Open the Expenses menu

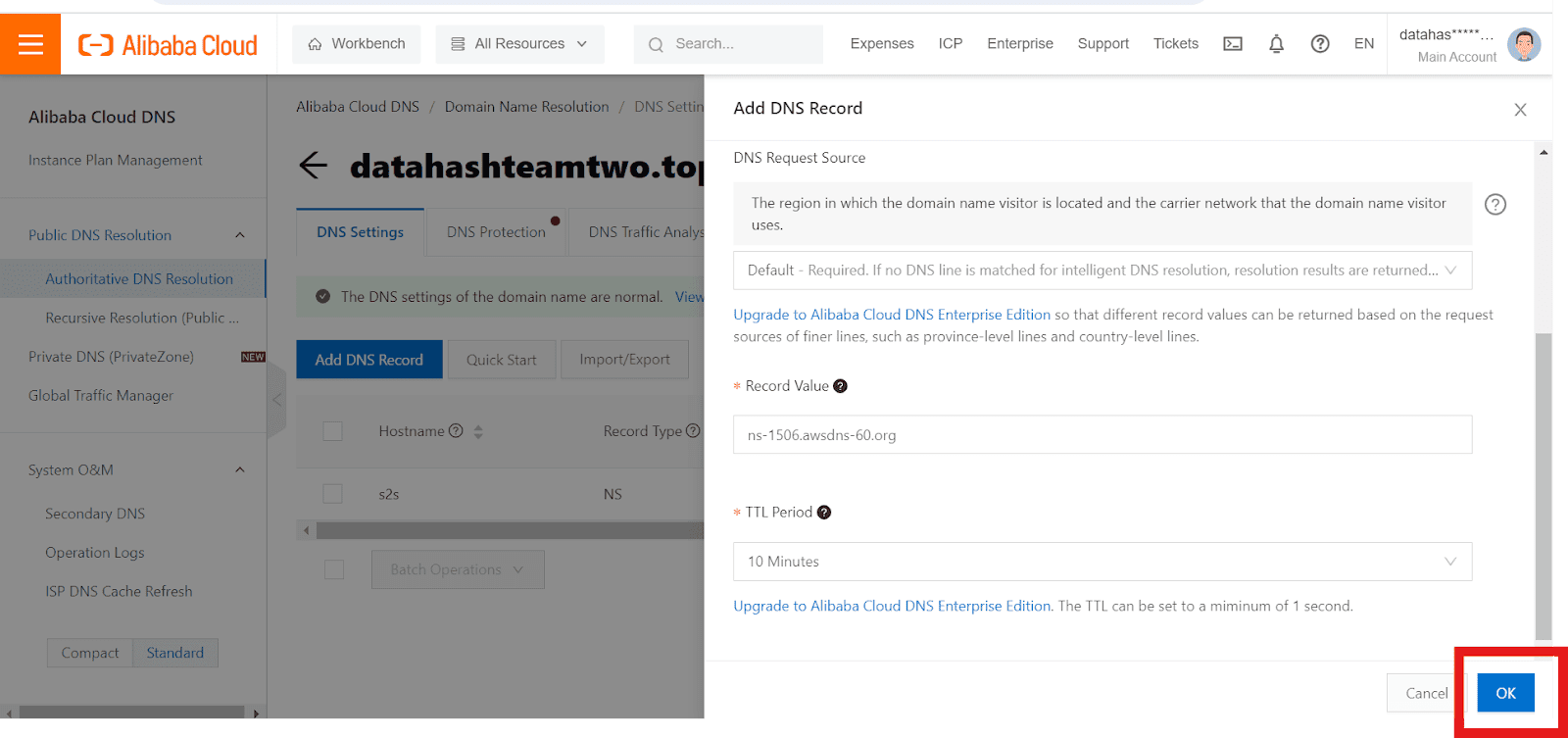(x=882, y=44)
